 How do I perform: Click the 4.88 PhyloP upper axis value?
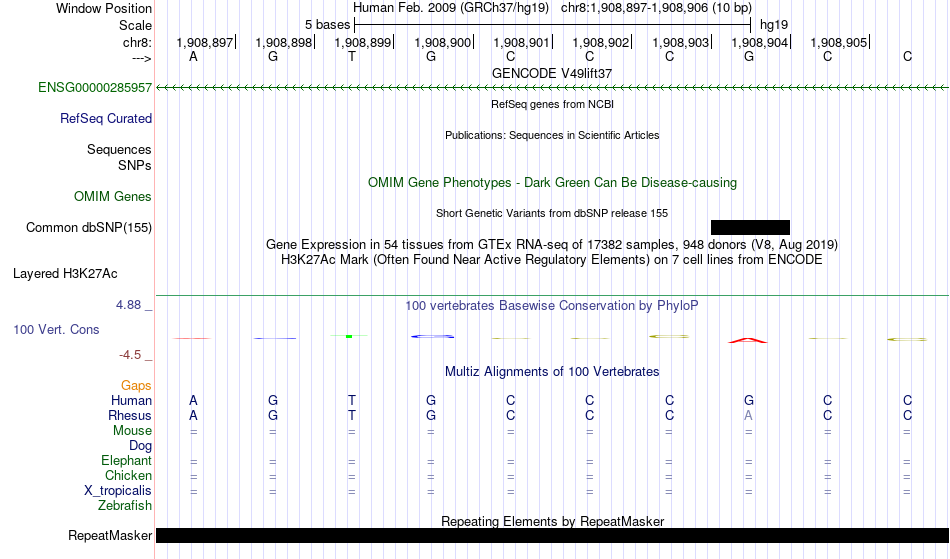click(x=128, y=305)
